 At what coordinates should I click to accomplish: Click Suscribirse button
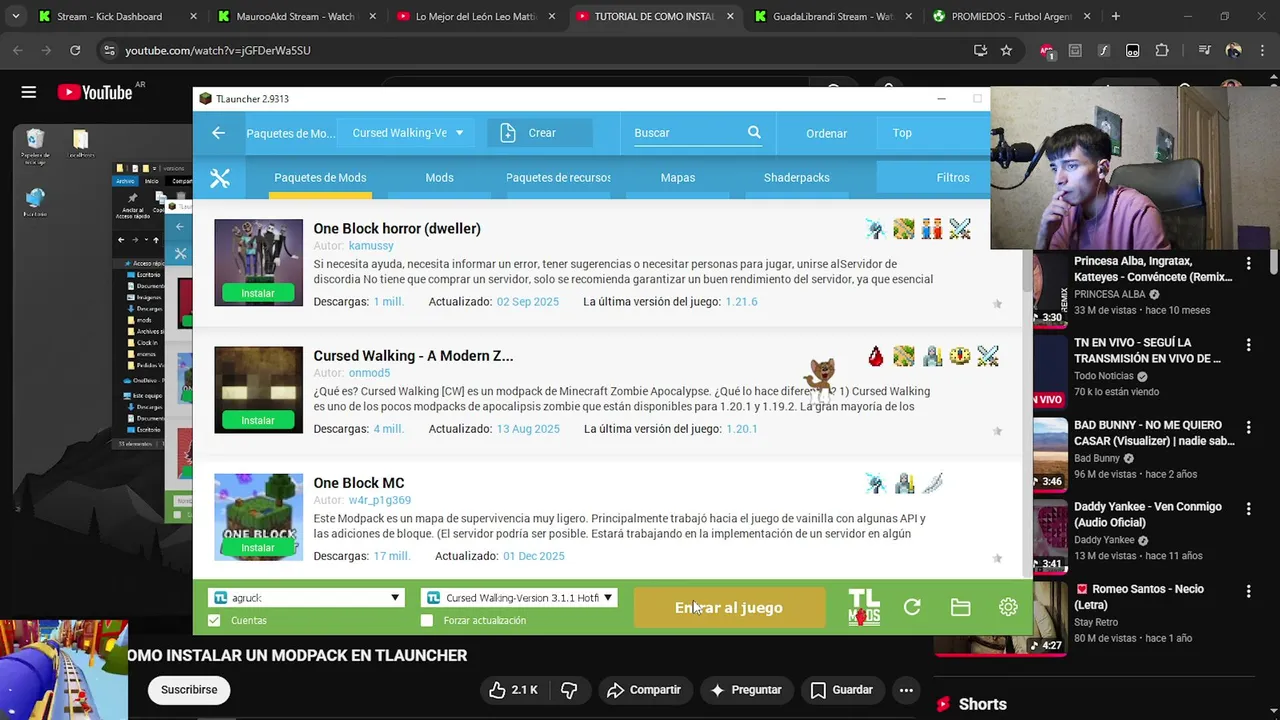pos(189,690)
